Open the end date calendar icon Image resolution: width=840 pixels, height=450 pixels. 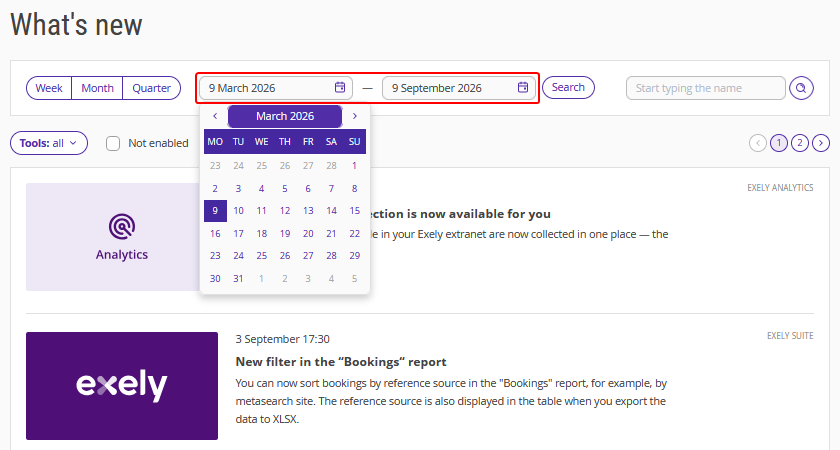(x=523, y=87)
